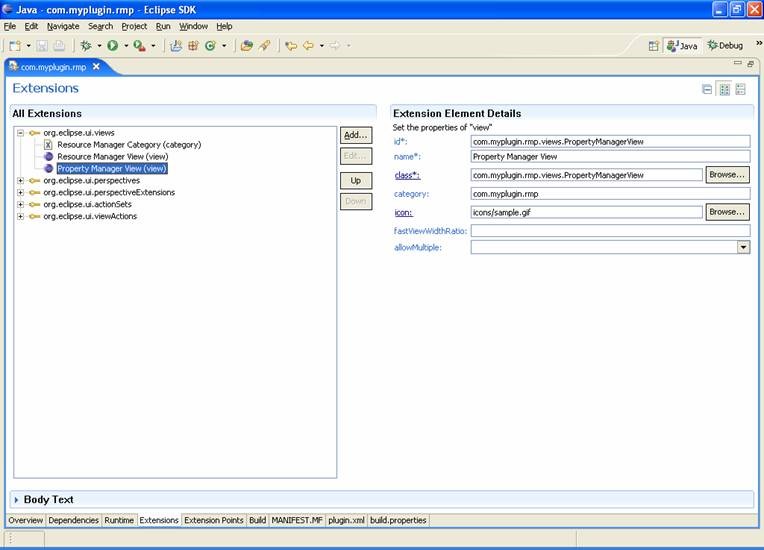
Task: Click Browse... next to class field
Action: [x=727, y=174]
